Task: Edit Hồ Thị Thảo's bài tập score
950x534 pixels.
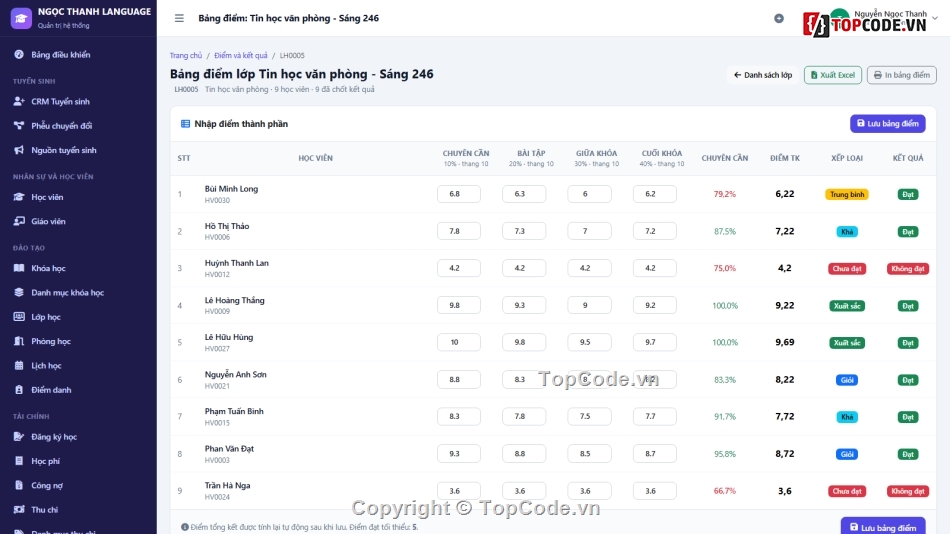Action: (524, 231)
